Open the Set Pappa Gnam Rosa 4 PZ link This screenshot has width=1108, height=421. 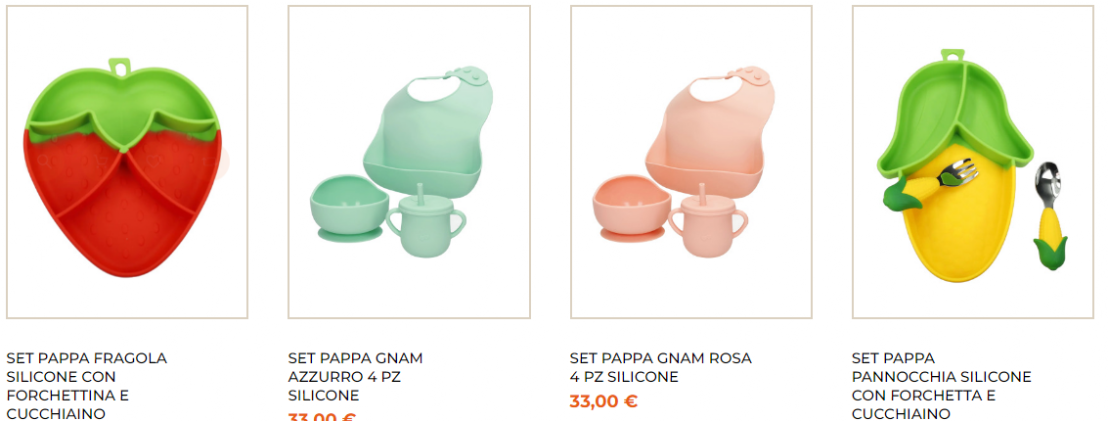click(x=661, y=367)
